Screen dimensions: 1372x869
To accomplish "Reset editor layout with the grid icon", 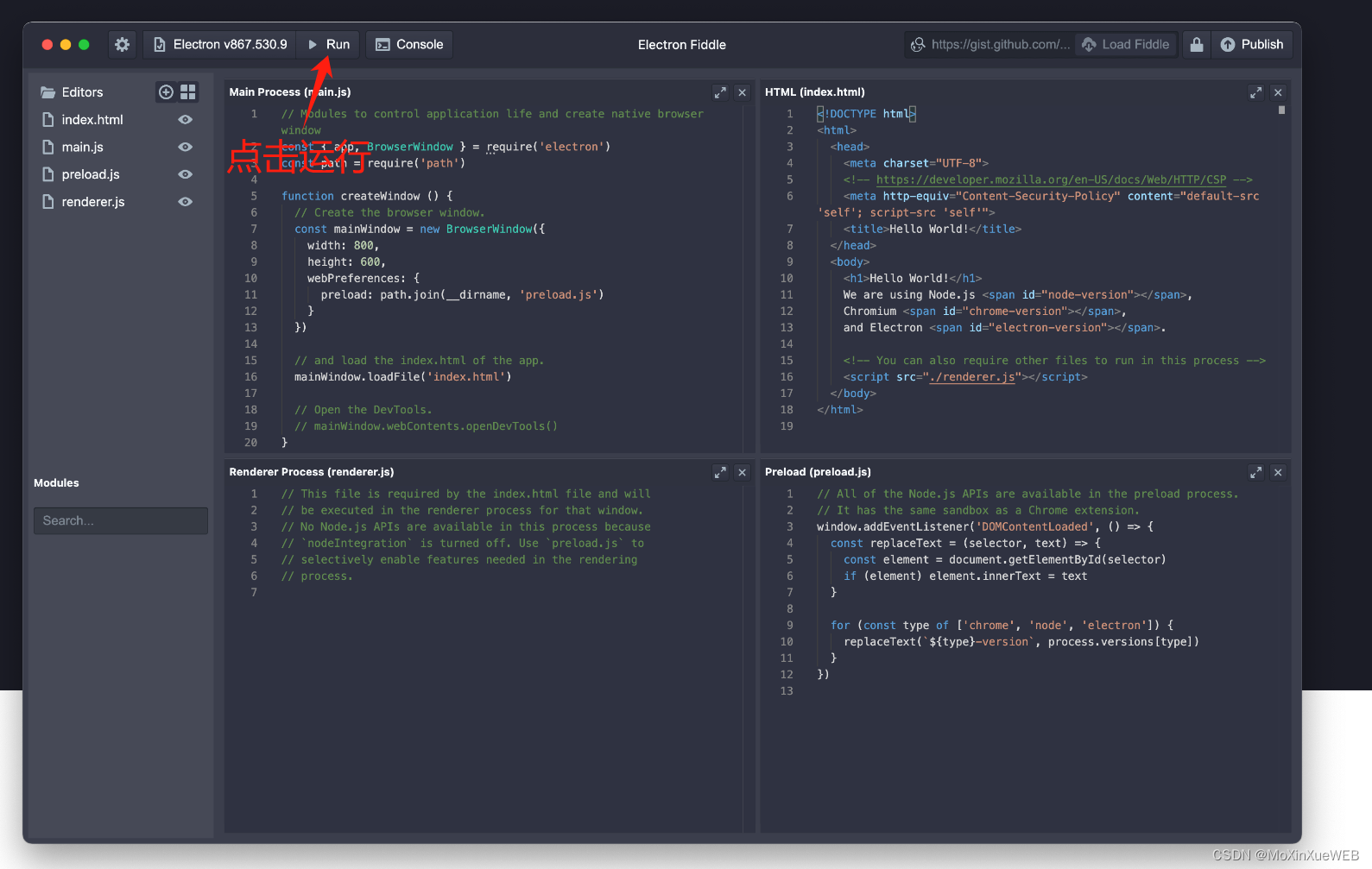I will click(188, 91).
